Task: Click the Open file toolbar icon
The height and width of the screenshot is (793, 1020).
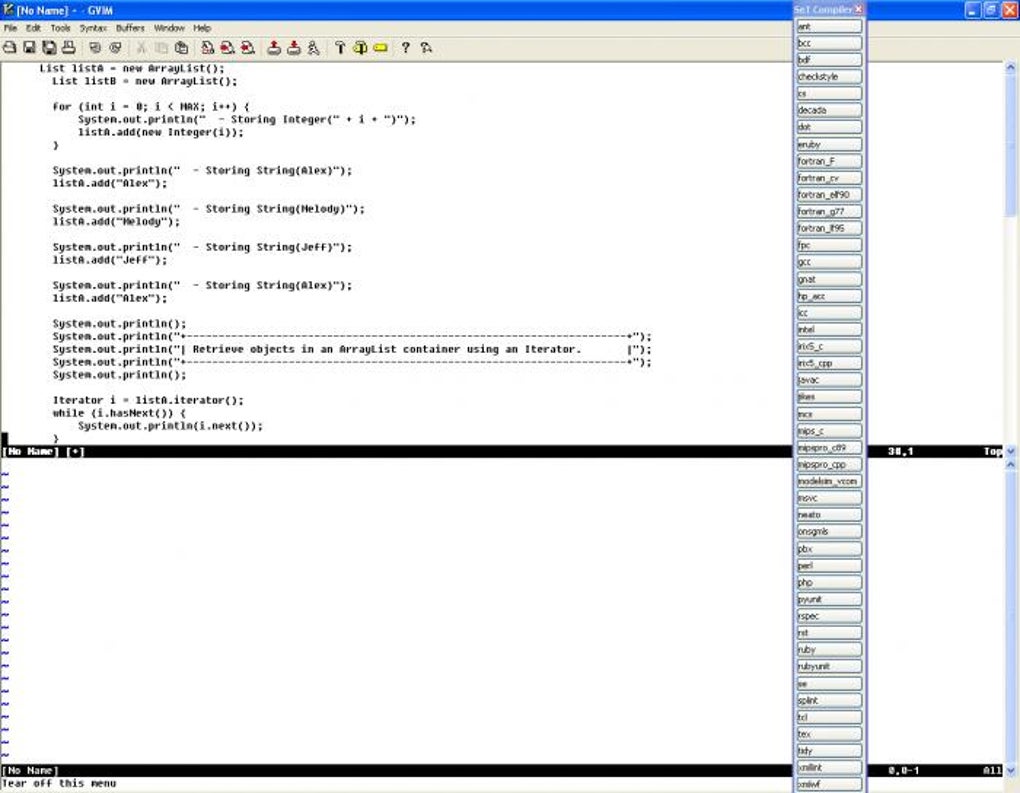Action: 9,47
